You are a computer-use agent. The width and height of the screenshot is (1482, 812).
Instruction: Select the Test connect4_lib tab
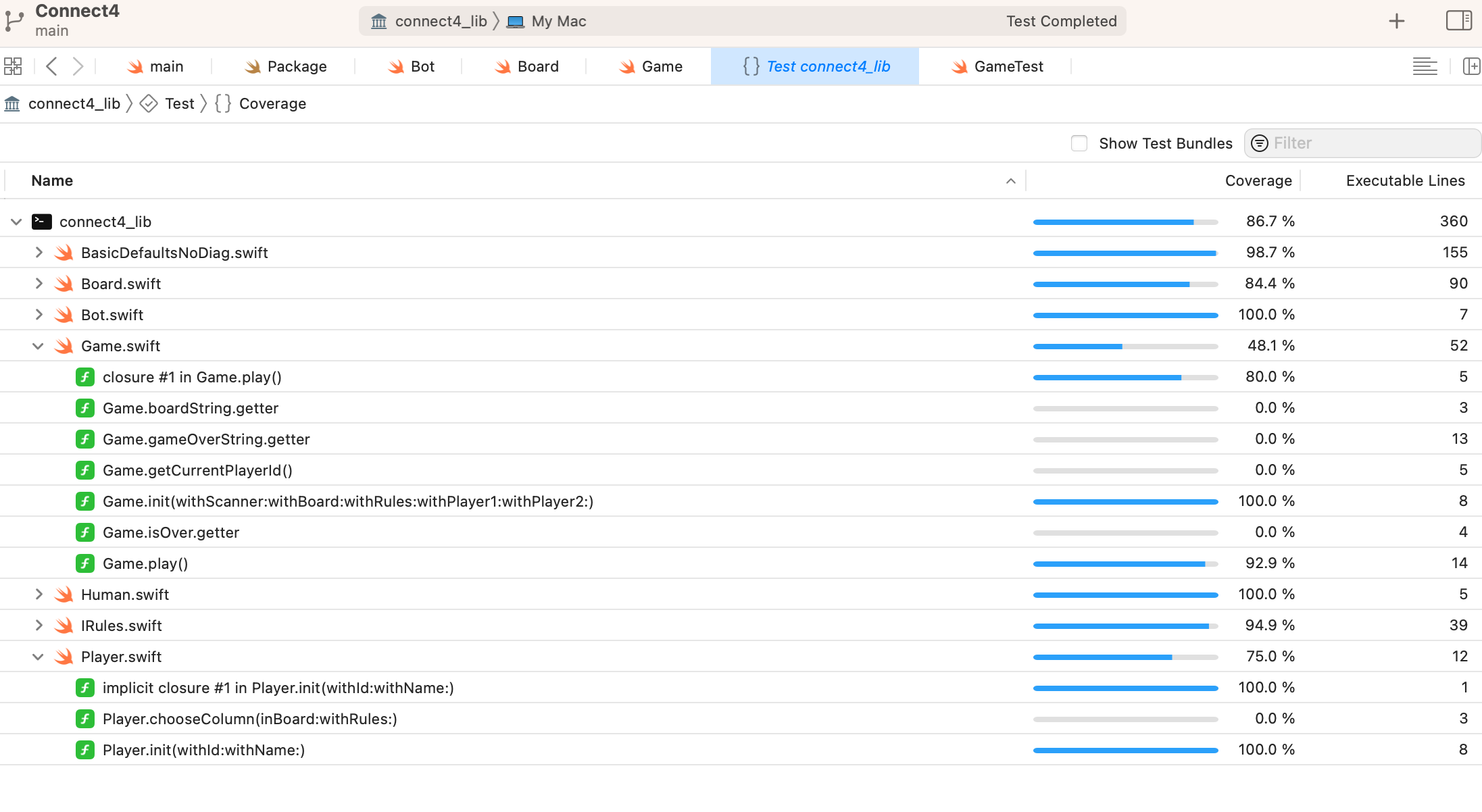(815, 66)
